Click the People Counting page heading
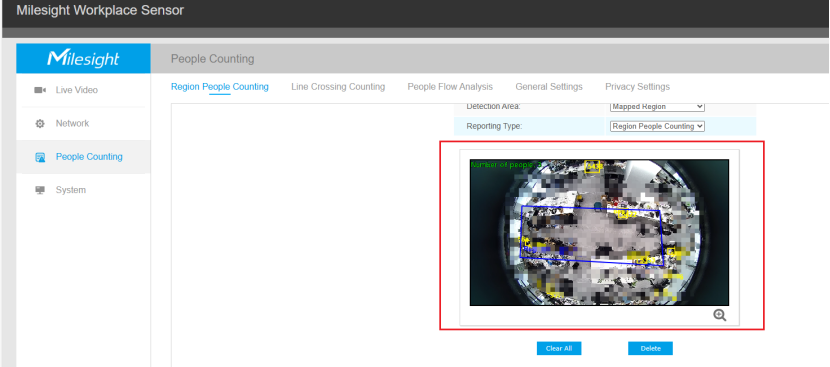Viewport: 830px width, 367px height. [x=212, y=59]
